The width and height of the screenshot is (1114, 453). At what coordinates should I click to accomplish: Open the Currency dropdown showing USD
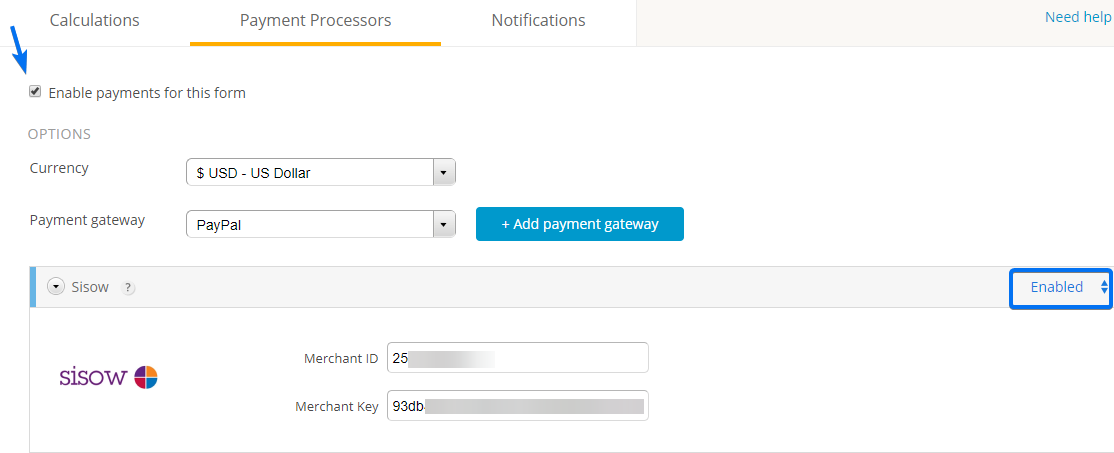point(320,172)
